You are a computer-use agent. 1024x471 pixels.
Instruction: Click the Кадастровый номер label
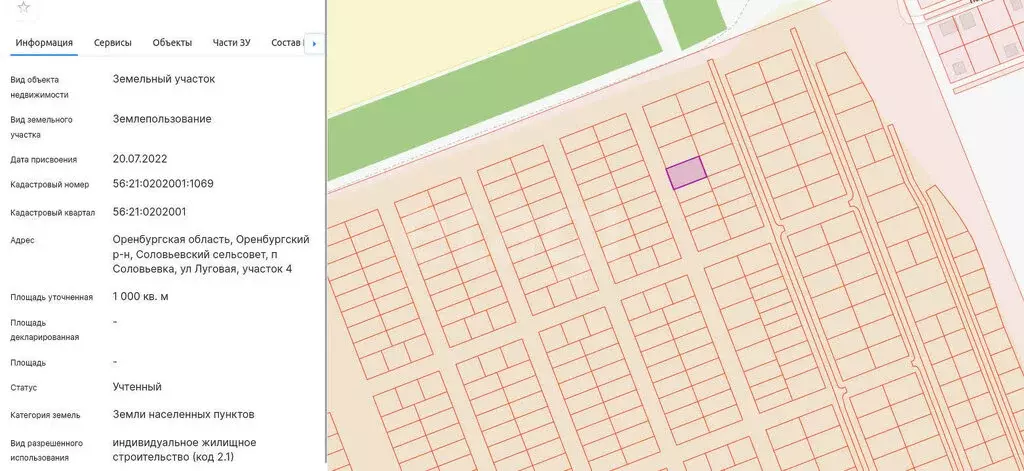pos(50,185)
